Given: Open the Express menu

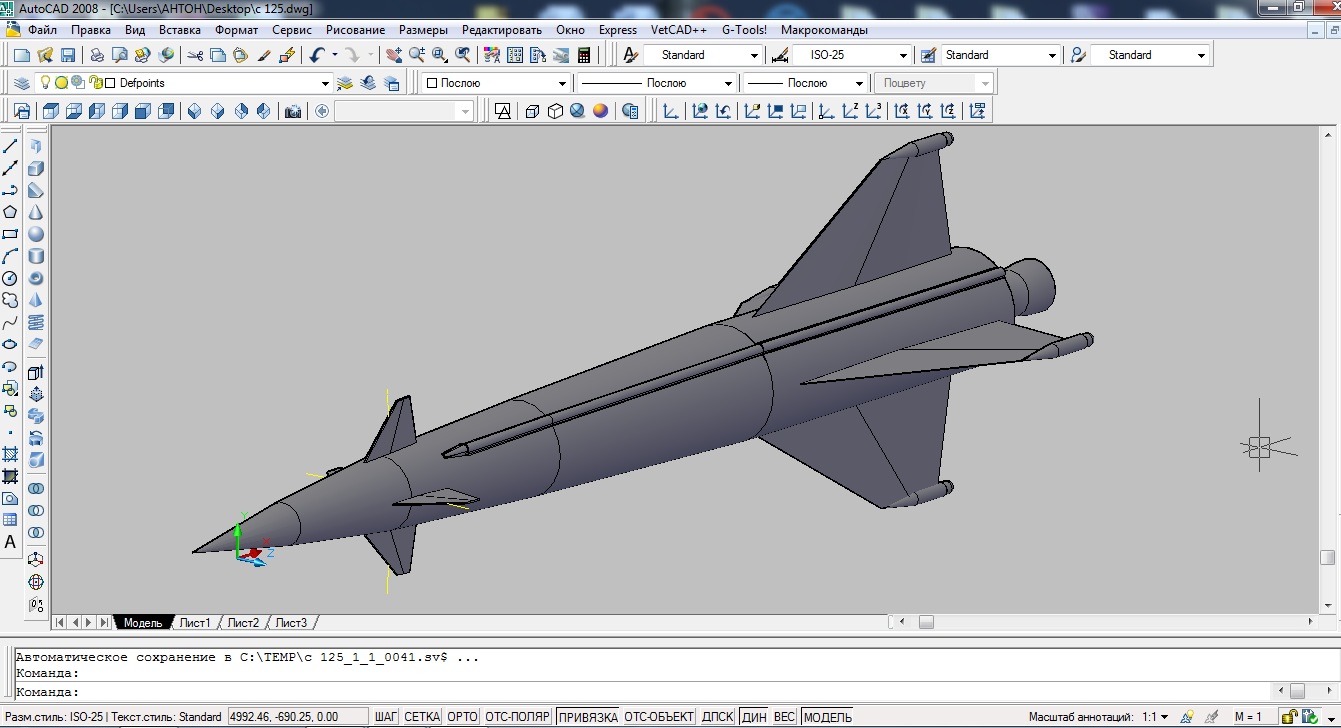Looking at the screenshot, I should pyautogui.click(x=618, y=30).
